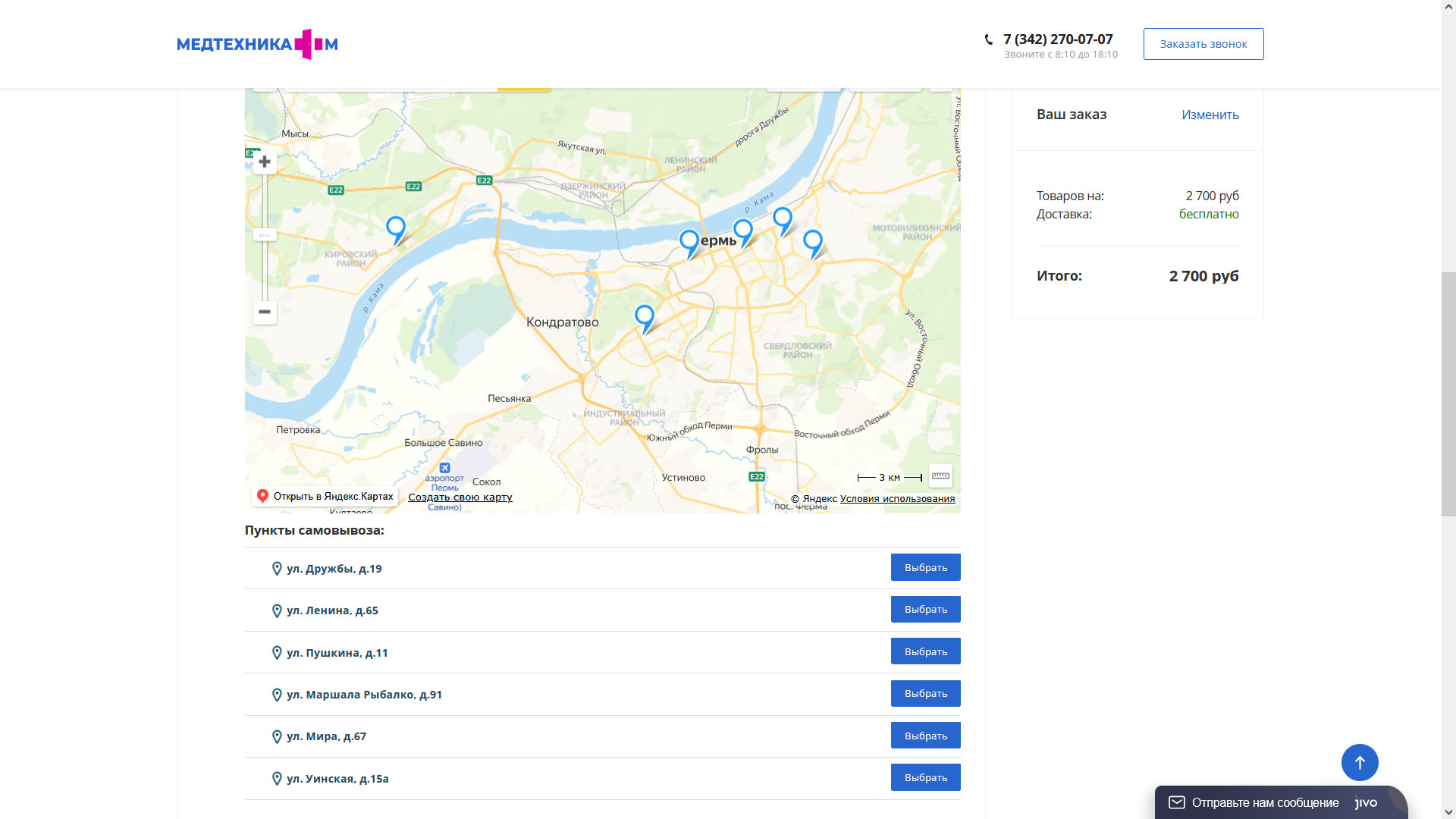
Task: Click the map zoom slider handle
Action: click(265, 235)
